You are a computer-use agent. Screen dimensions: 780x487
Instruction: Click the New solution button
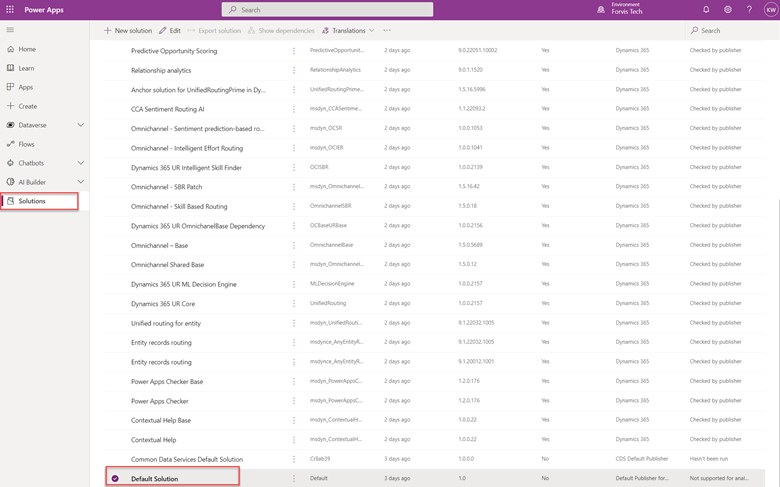[x=129, y=31]
